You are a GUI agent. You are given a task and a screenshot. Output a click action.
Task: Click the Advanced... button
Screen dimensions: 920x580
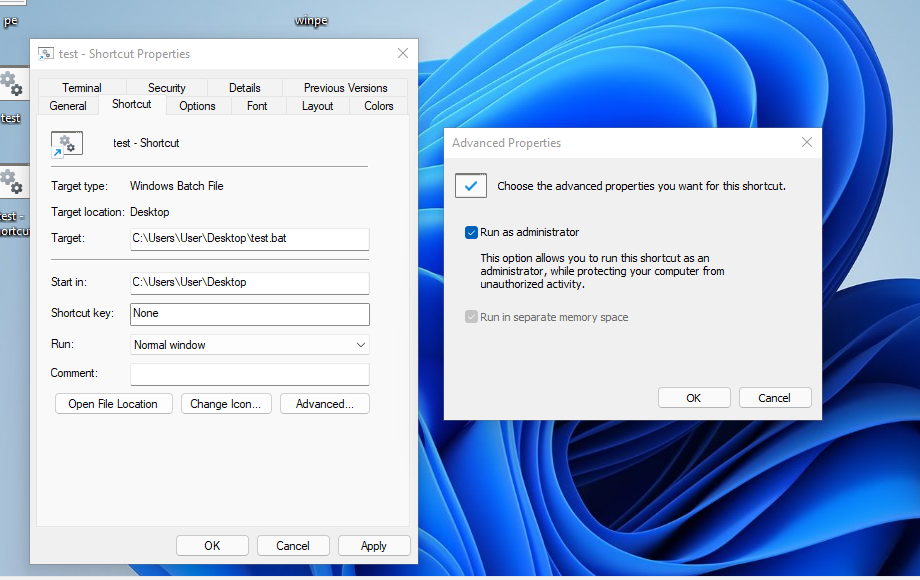click(324, 404)
